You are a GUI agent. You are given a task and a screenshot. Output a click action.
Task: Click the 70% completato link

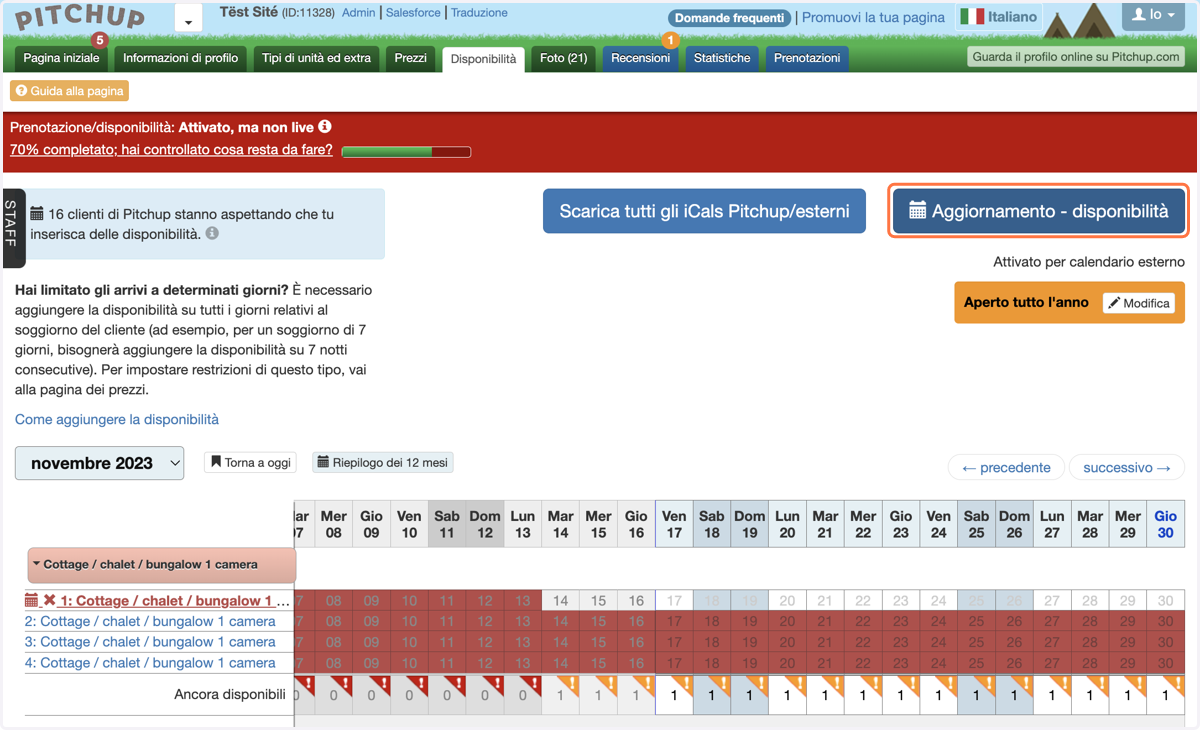171,150
